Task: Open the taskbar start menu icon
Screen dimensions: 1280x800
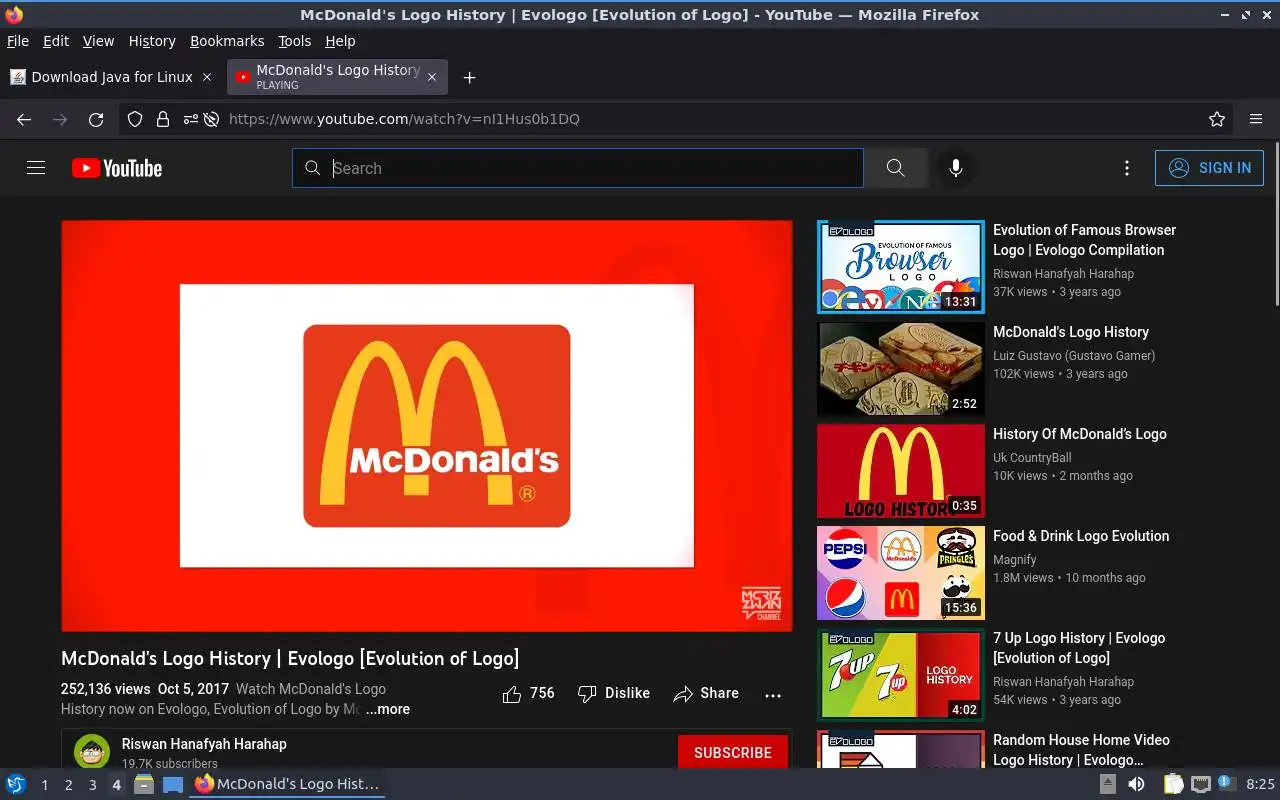Action: 16,785
